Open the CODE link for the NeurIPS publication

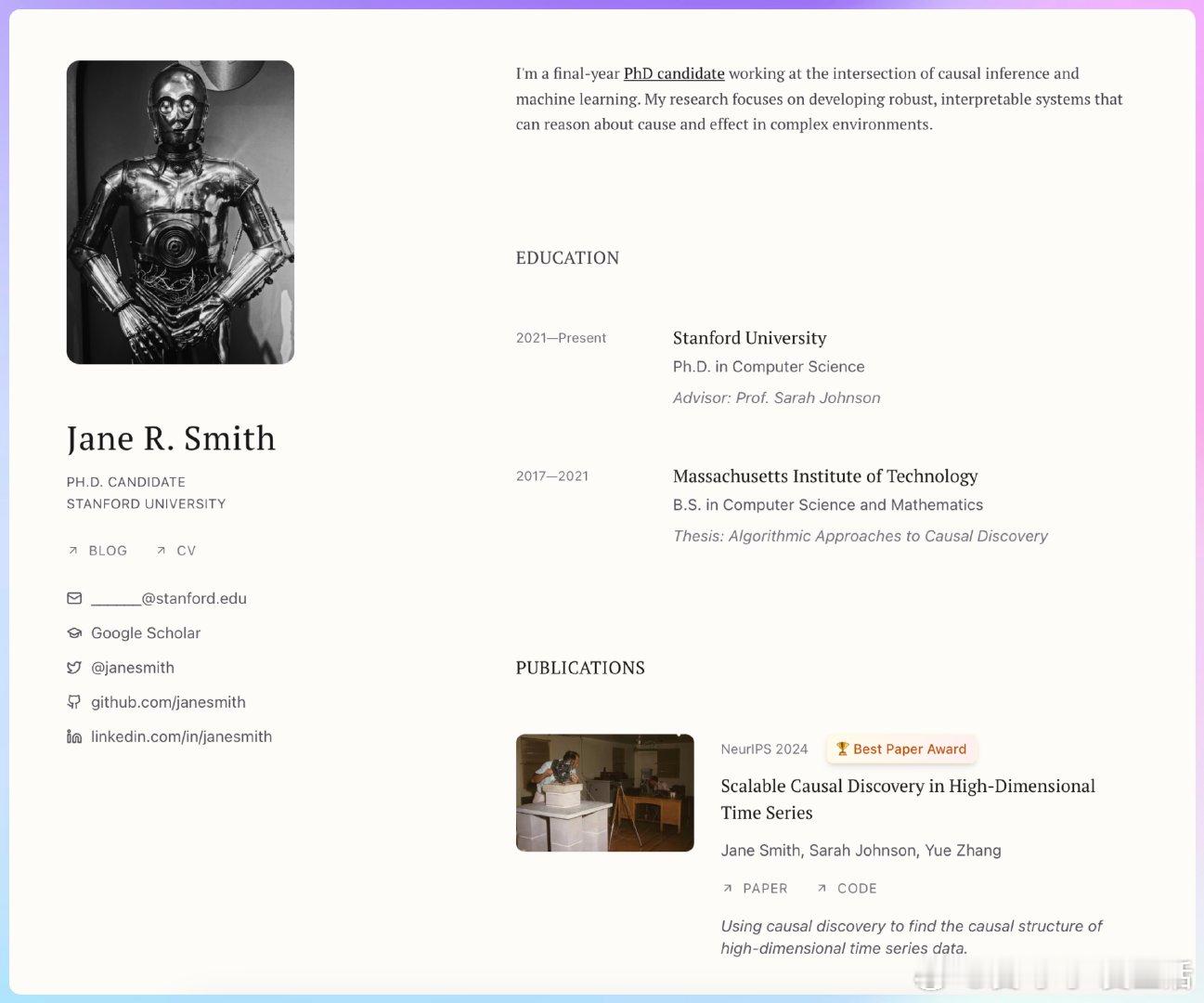[x=857, y=888]
